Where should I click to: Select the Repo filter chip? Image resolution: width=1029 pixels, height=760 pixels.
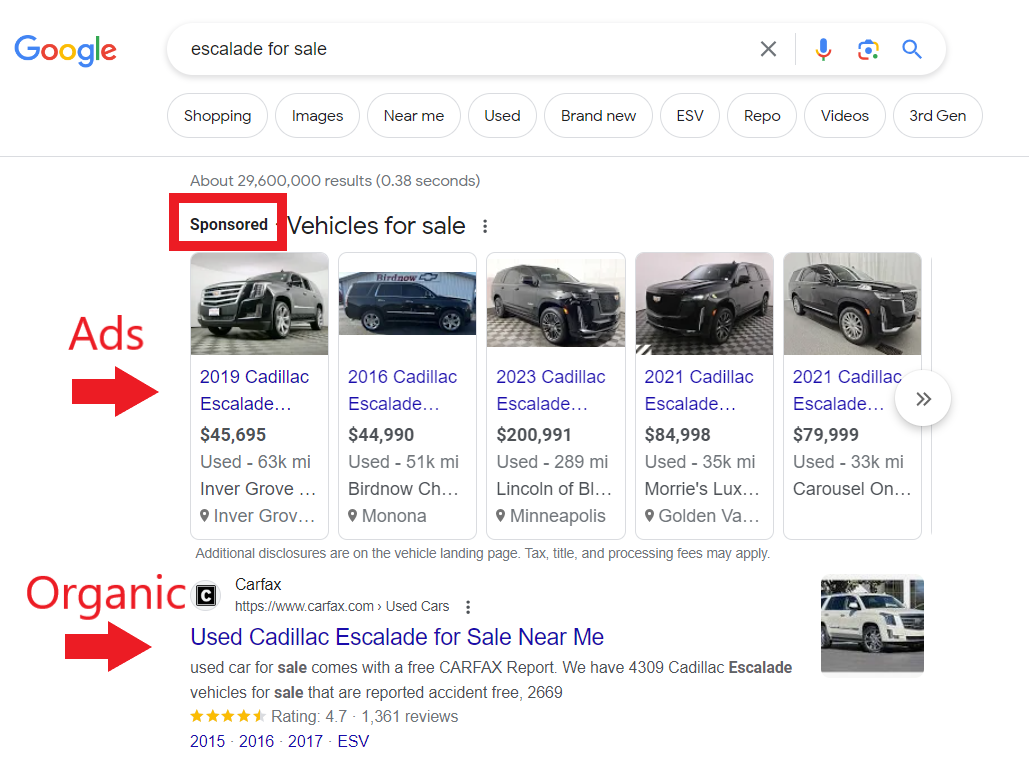pos(762,116)
